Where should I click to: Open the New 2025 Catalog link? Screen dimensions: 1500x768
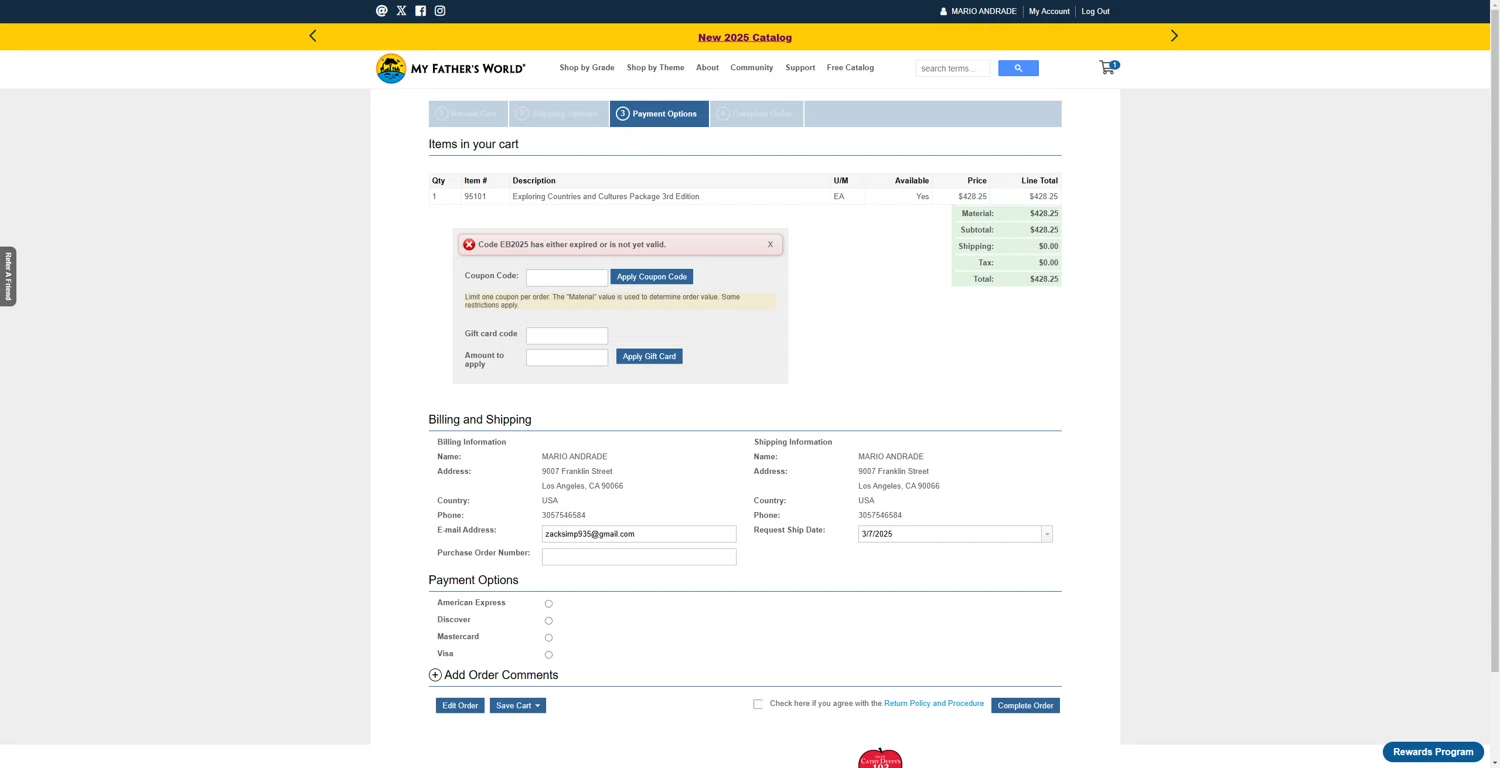[745, 37]
